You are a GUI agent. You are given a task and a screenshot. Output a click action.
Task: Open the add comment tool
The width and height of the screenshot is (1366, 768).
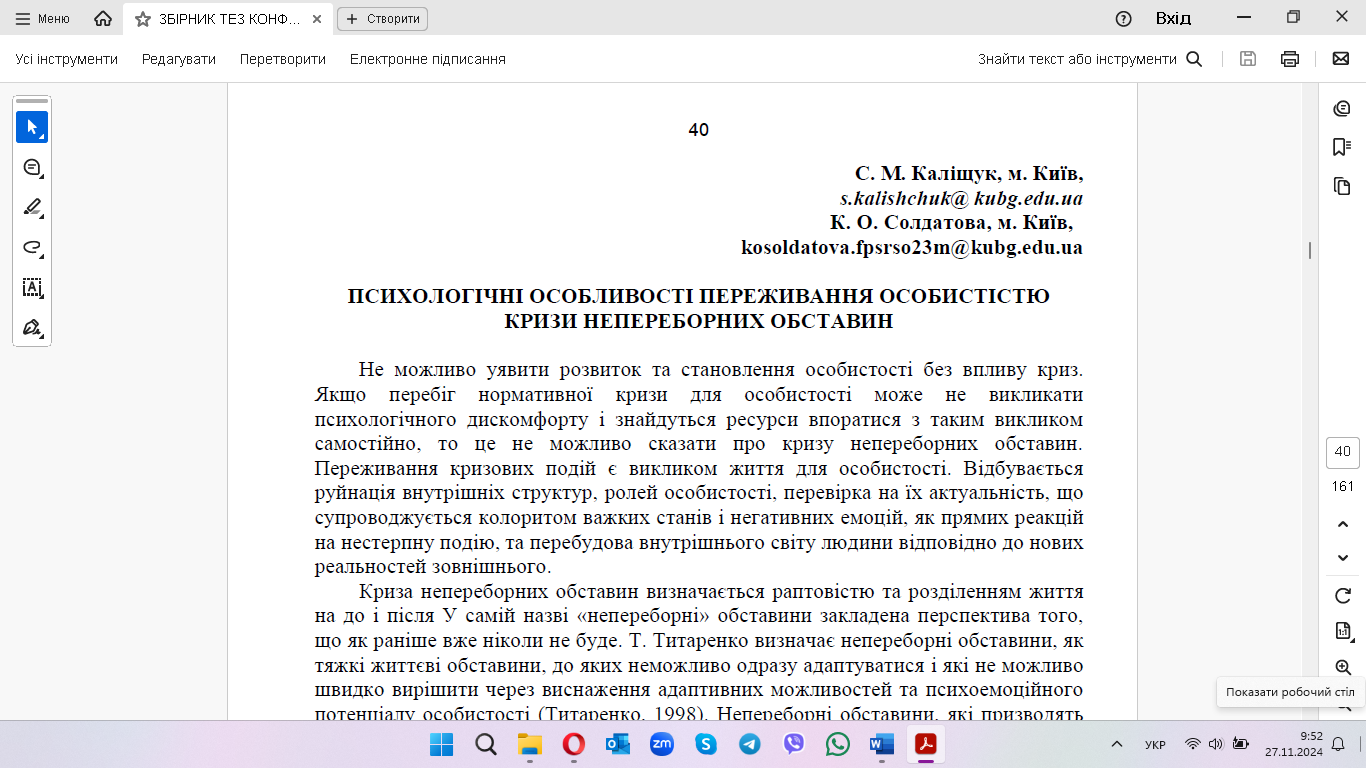(32, 167)
